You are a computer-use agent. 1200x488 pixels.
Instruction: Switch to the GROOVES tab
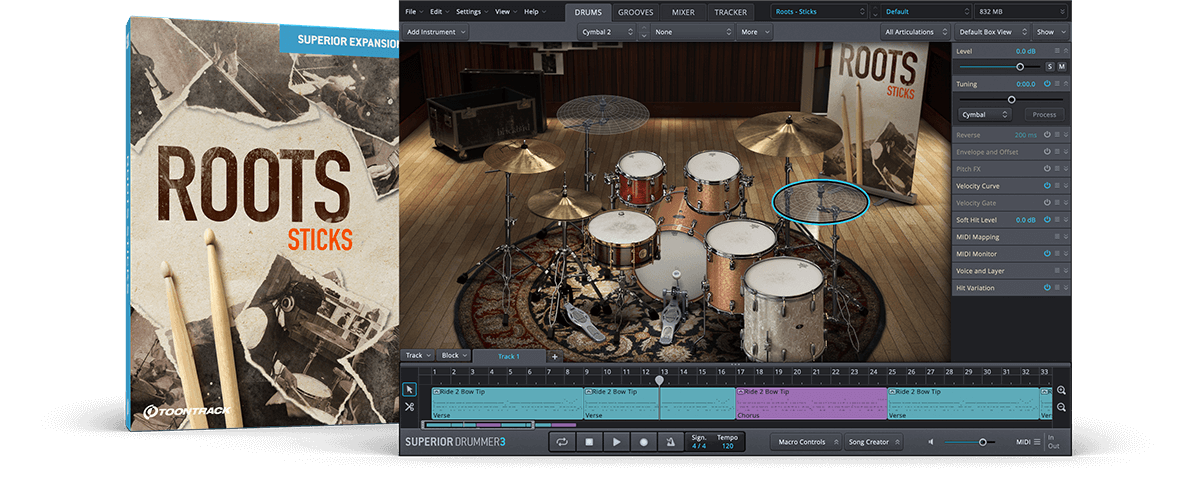636,12
